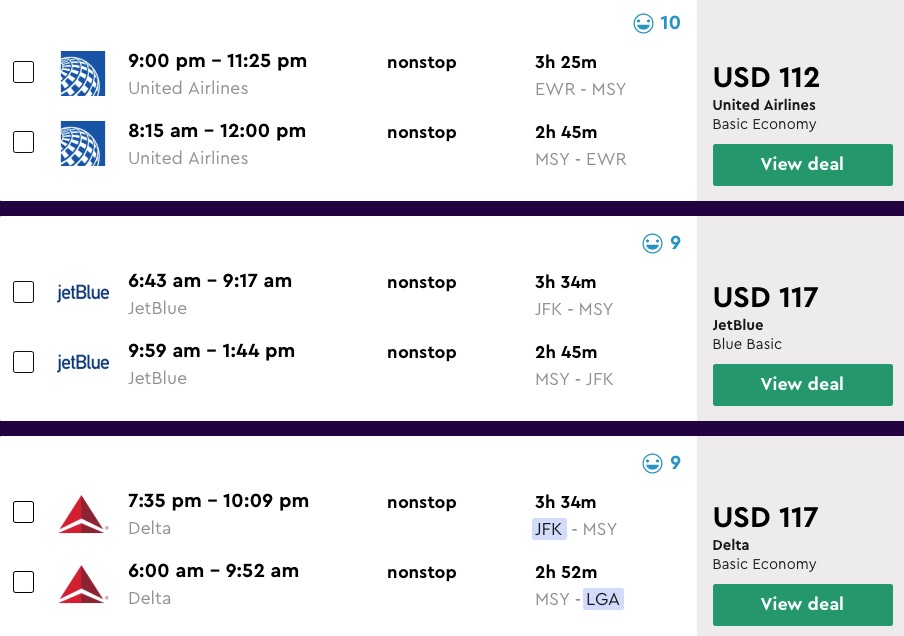
Task: View deal for United Airlines USD 112
Action: [x=802, y=165]
